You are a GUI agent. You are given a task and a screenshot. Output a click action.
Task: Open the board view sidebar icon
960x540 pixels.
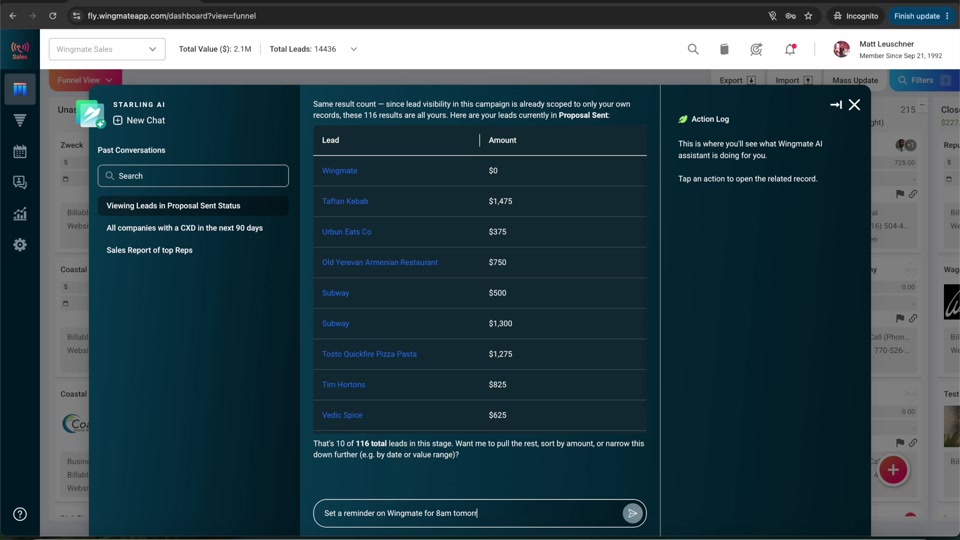[x=20, y=89]
